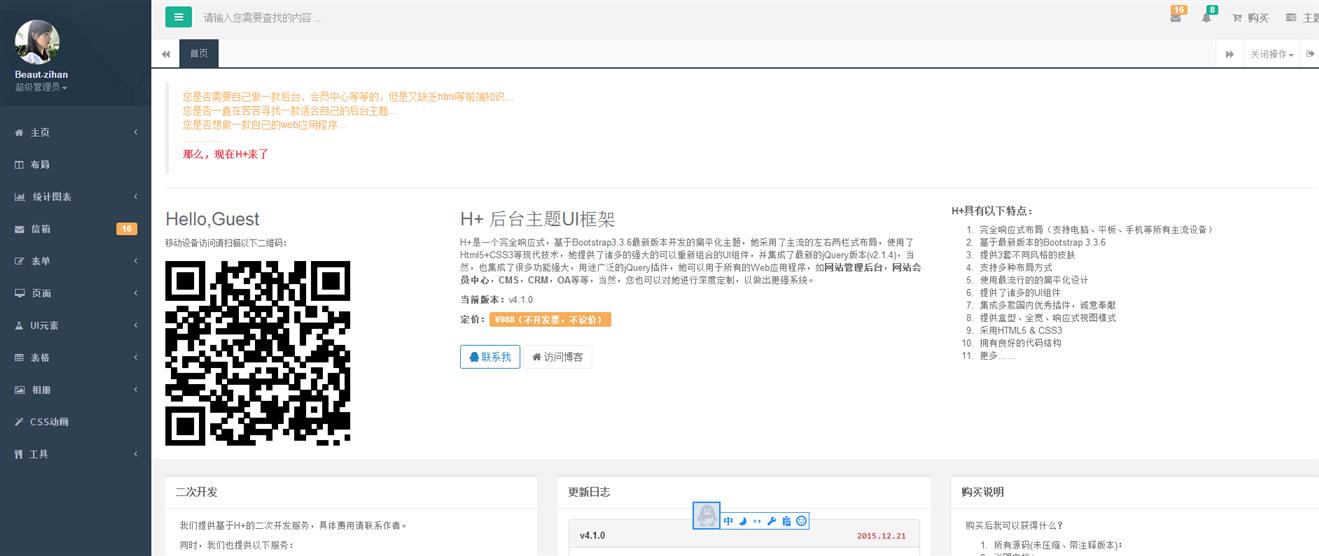
Task: Open the bell notifications with the 8 badge
Action: 1208,16
